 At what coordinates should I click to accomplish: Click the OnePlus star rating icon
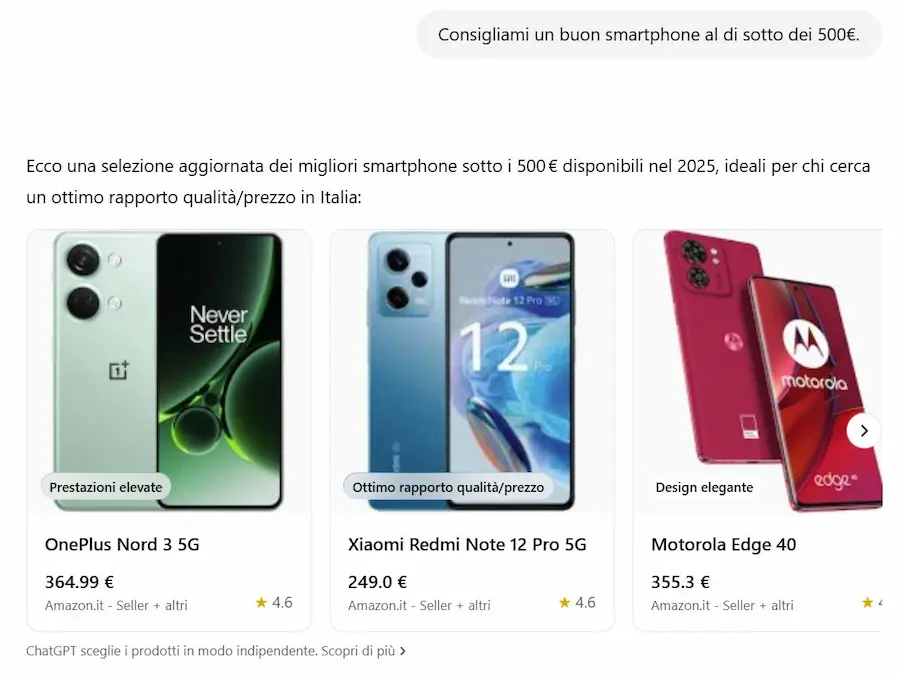261,602
